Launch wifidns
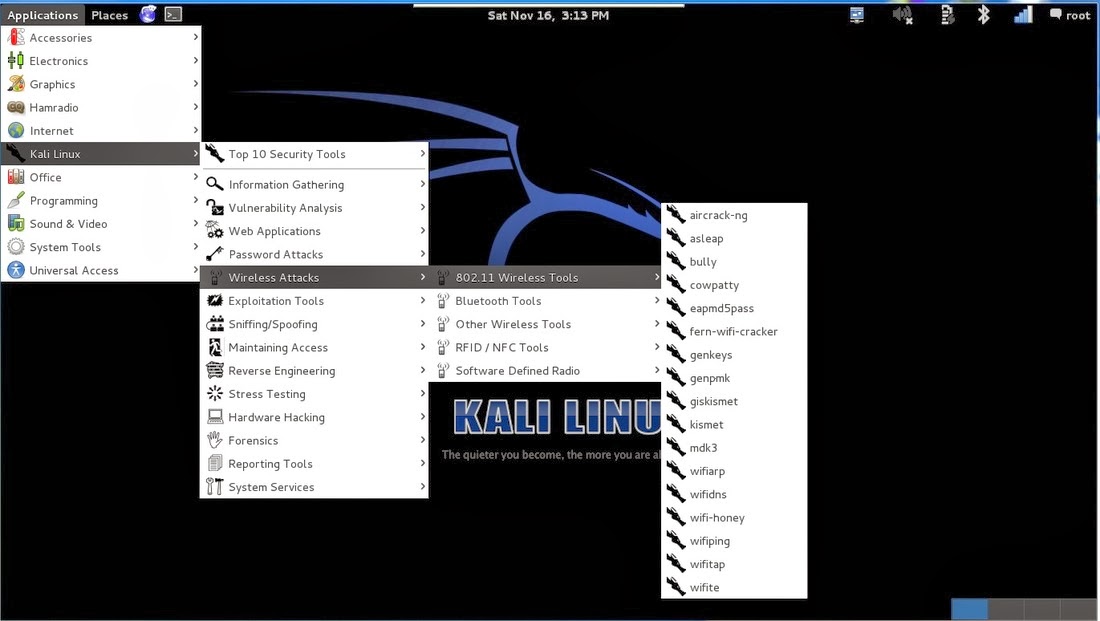1100x621 pixels. 734,494
